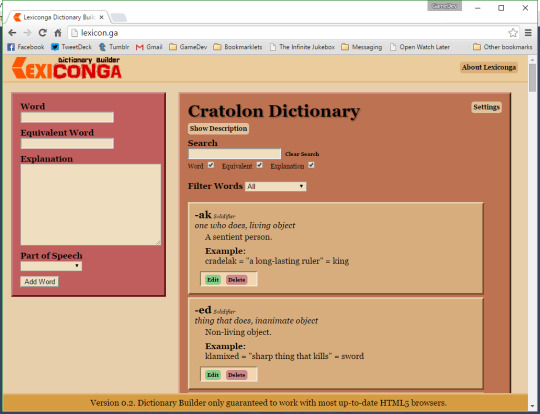Focus the Word input field
The width and height of the screenshot is (540, 414).
[67, 117]
